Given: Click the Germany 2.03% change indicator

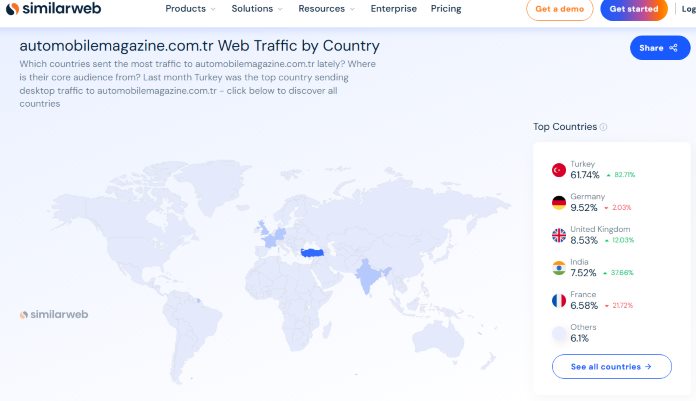Looking at the screenshot, I should coord(617,208).
